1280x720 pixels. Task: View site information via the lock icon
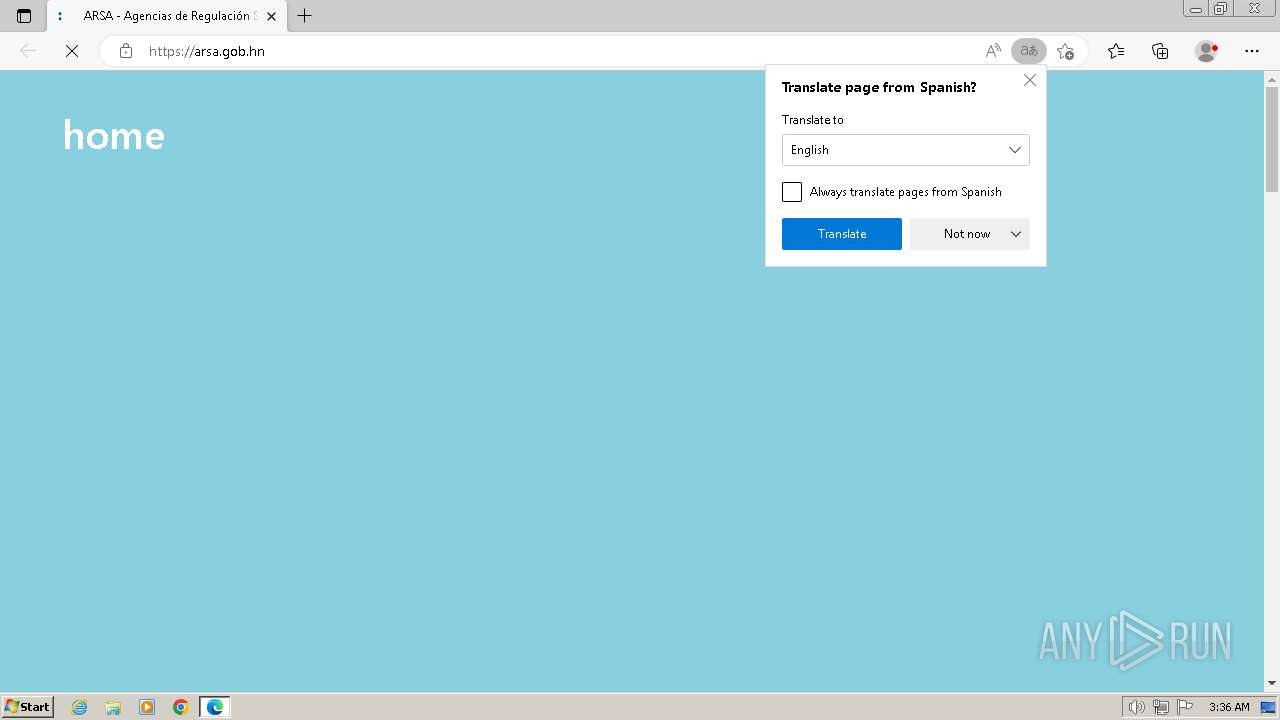(x=126, y=51)
